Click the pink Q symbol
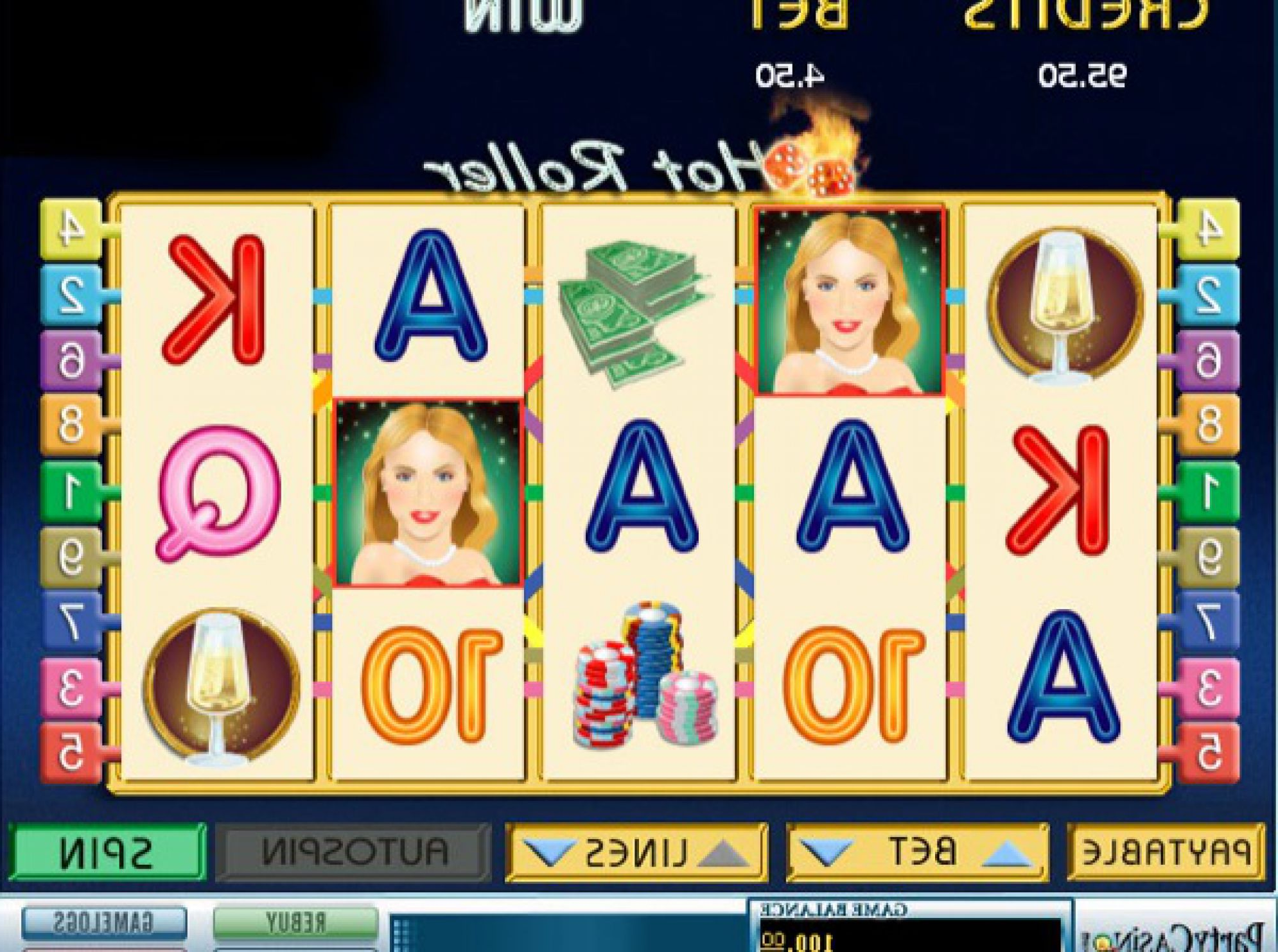The height and width of the screenshot is (952, 1278). (218, 493)
